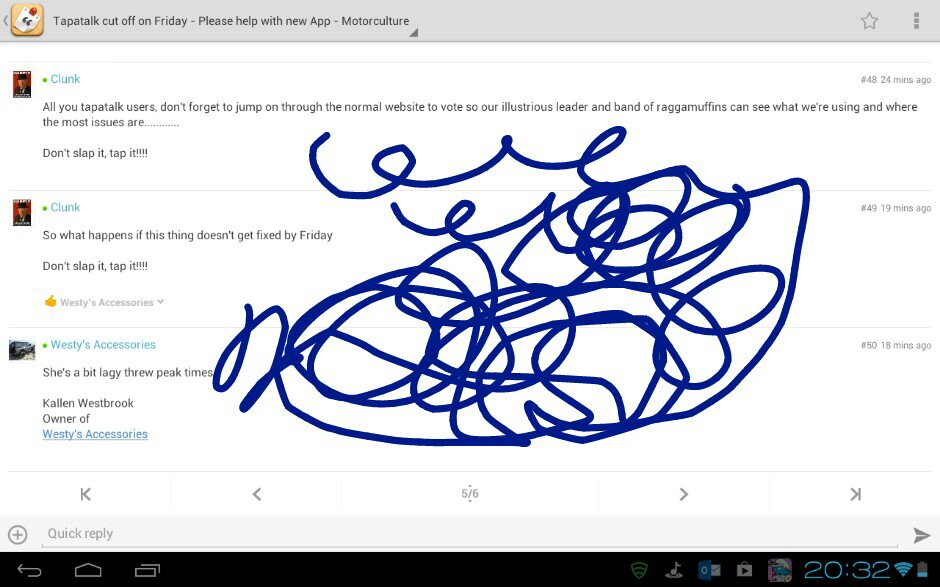
Task: Go to the next page
Action: (x=683, y=494)
